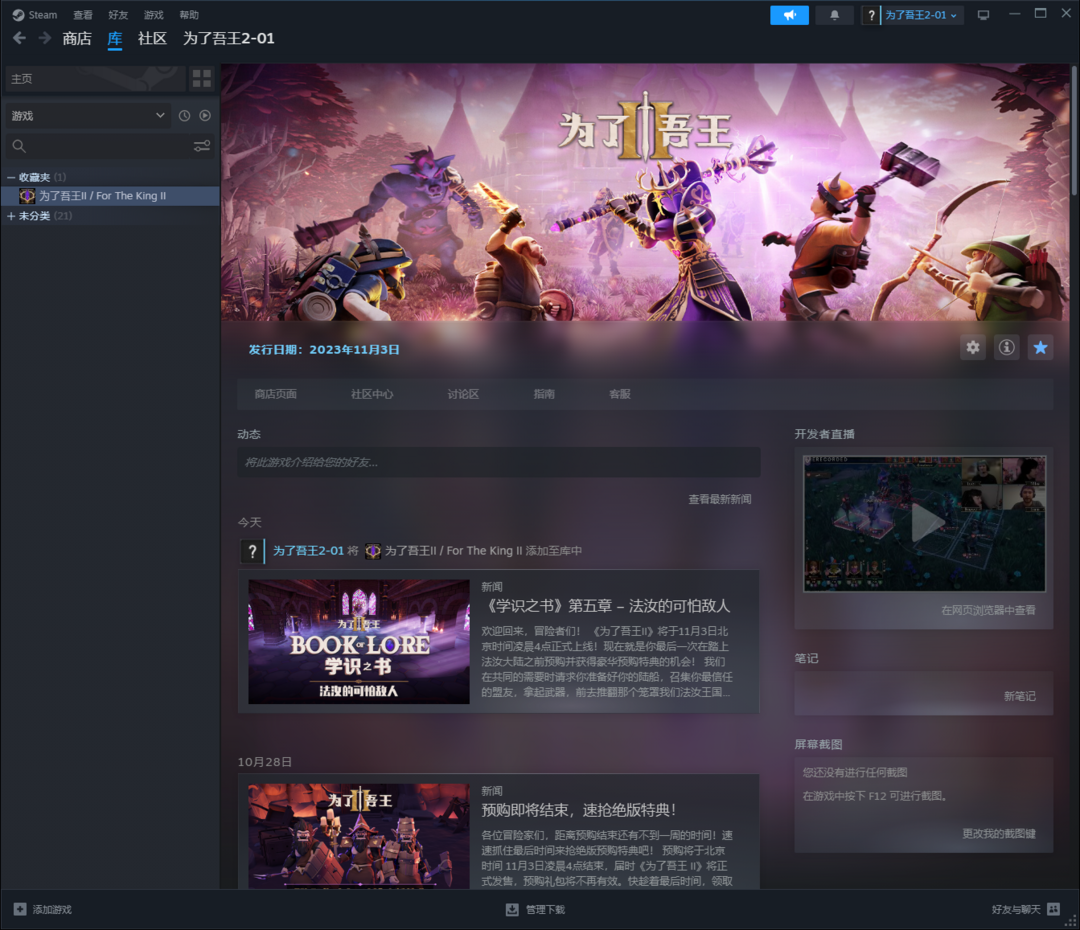Image resolution: width=1080 pixels, height=930 pixels.
Task: Open game settings gear icon
Action: (x=973, y=347)
